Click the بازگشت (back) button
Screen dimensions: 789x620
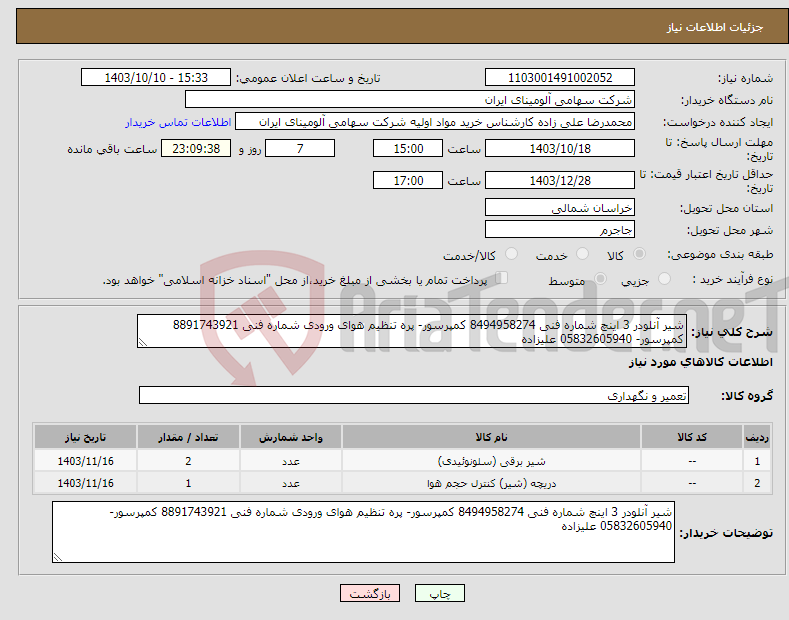(x=370, y=594)
